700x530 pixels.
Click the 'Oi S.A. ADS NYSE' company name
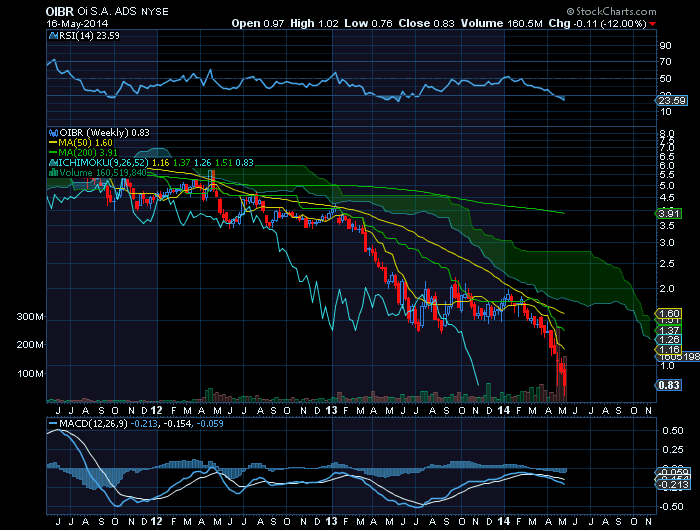coord(123,12)
